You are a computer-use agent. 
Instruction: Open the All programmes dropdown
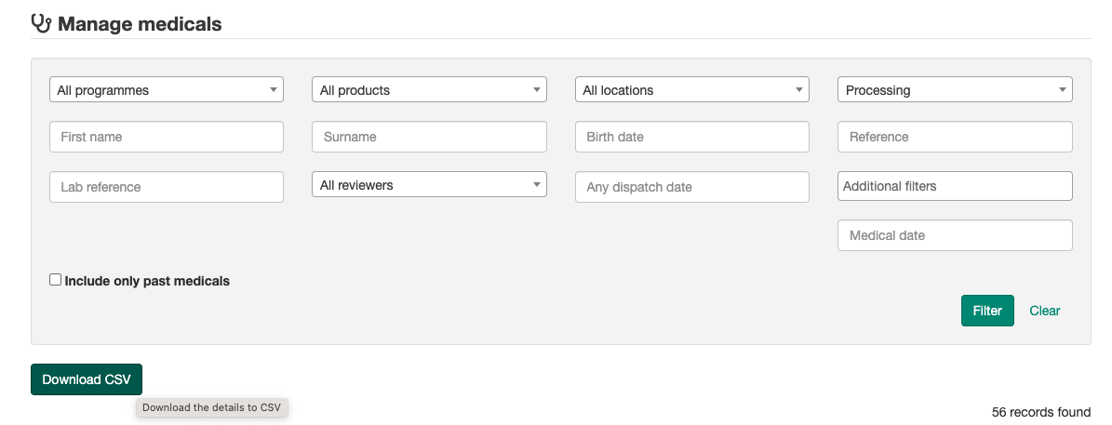(x=166, y=90)
